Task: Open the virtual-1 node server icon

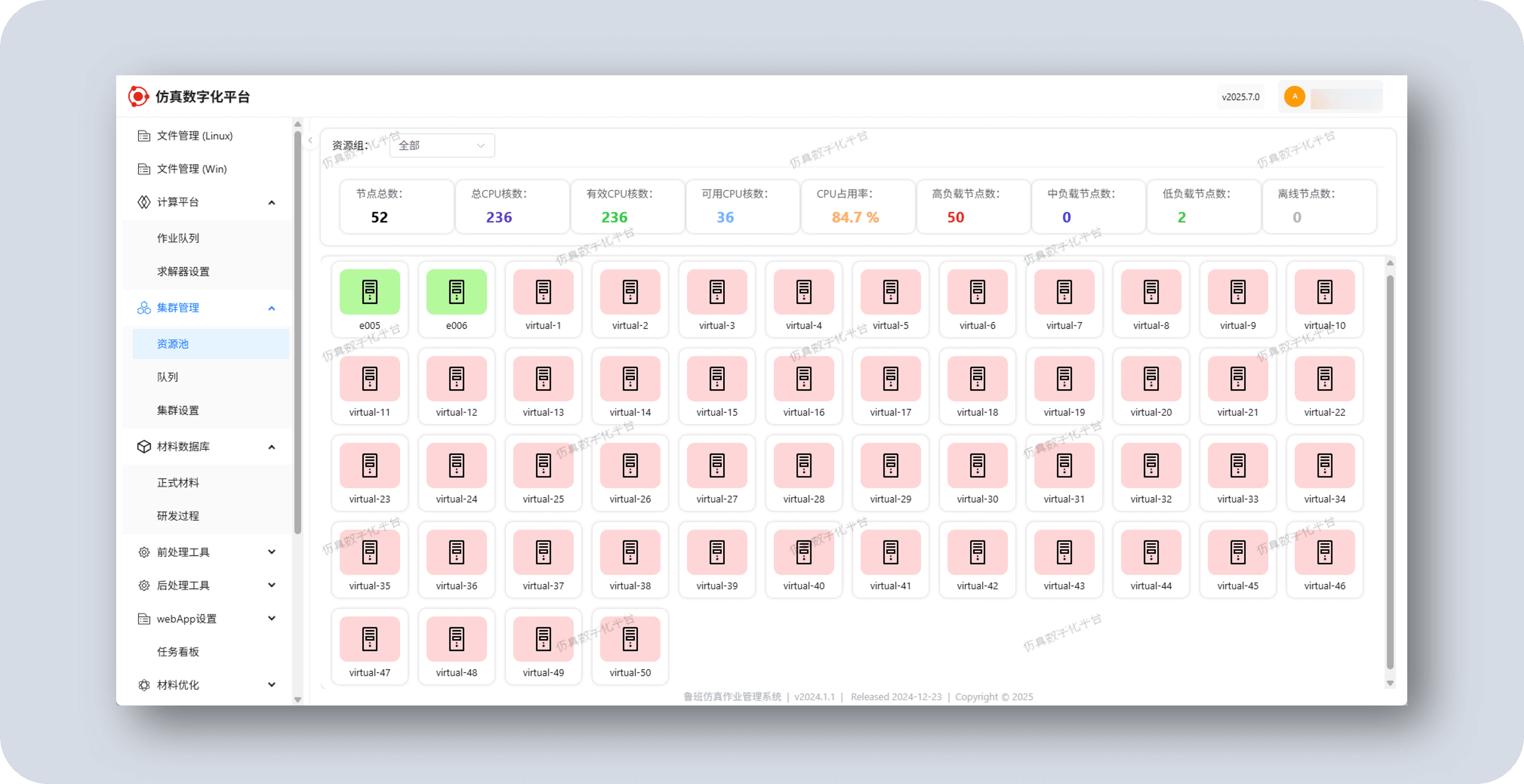Action: pyautogui.click(x=543, y=292)
